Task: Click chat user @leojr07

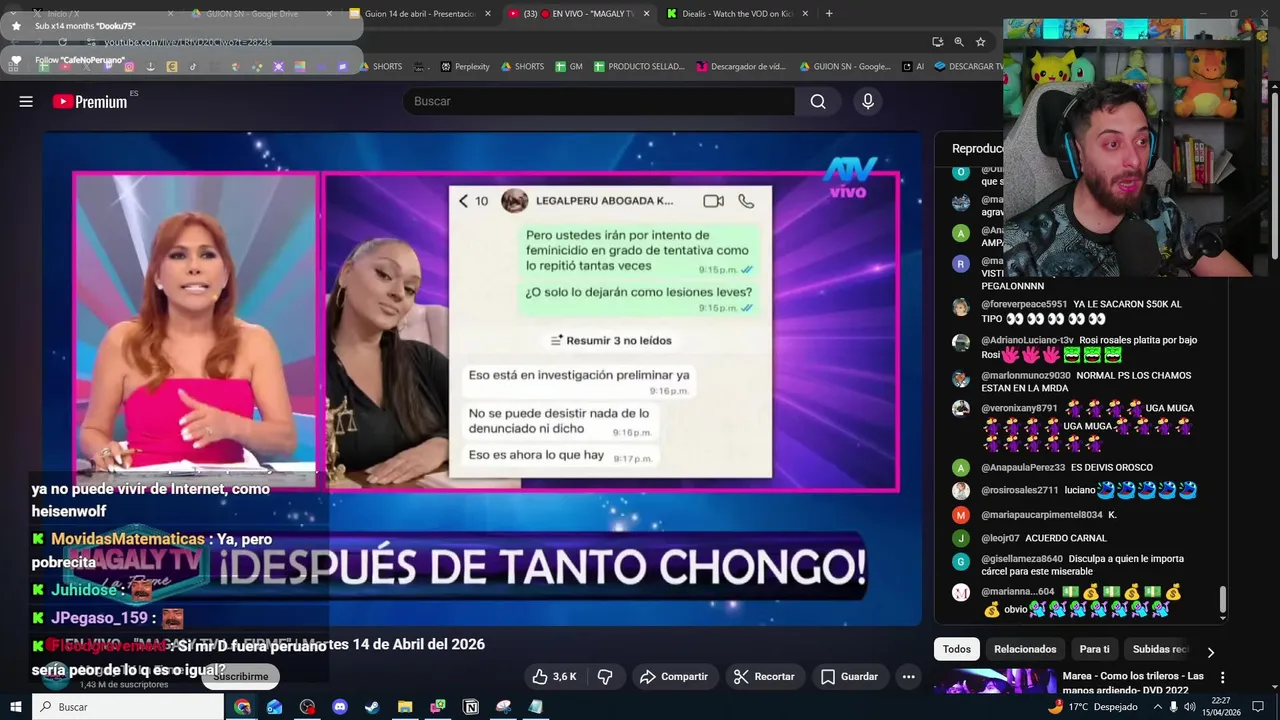Action: [1000, 538]
